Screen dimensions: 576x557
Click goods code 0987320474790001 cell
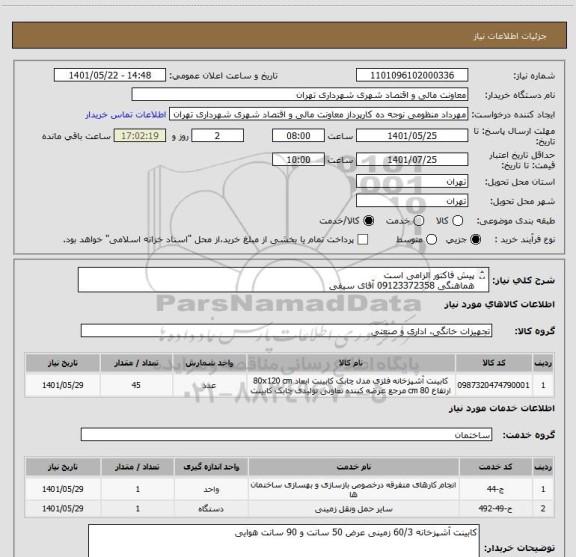click(x=493, y=385)
